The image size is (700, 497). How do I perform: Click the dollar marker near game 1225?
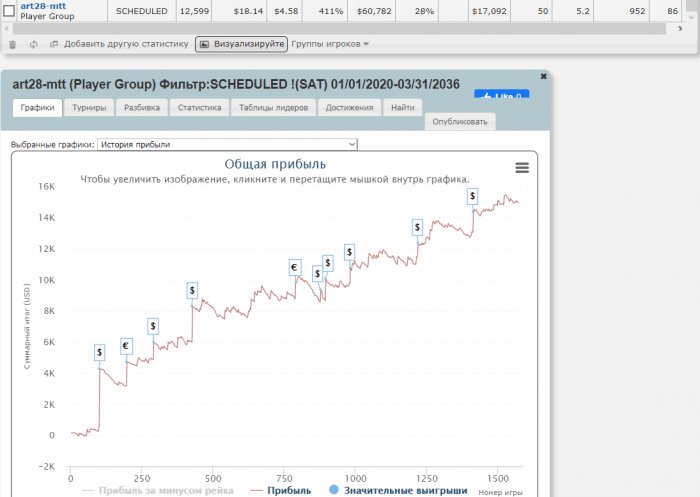coord(417,227)
